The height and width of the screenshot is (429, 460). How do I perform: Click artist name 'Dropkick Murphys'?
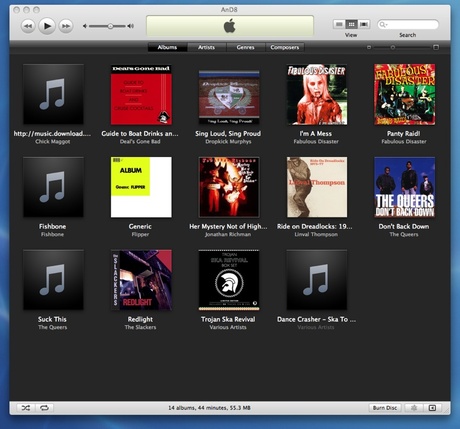[x=228, y=142]
